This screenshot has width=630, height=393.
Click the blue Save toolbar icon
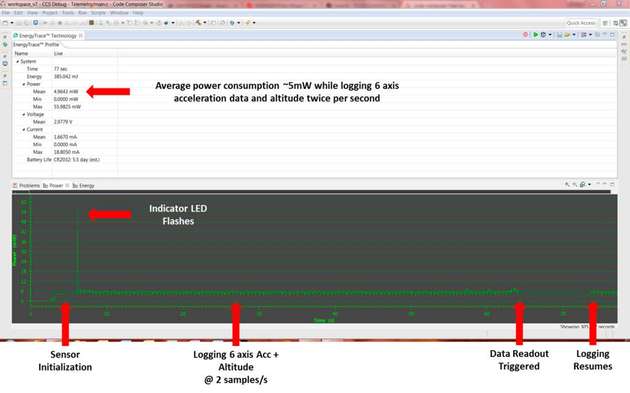click(x=36, y=23)
